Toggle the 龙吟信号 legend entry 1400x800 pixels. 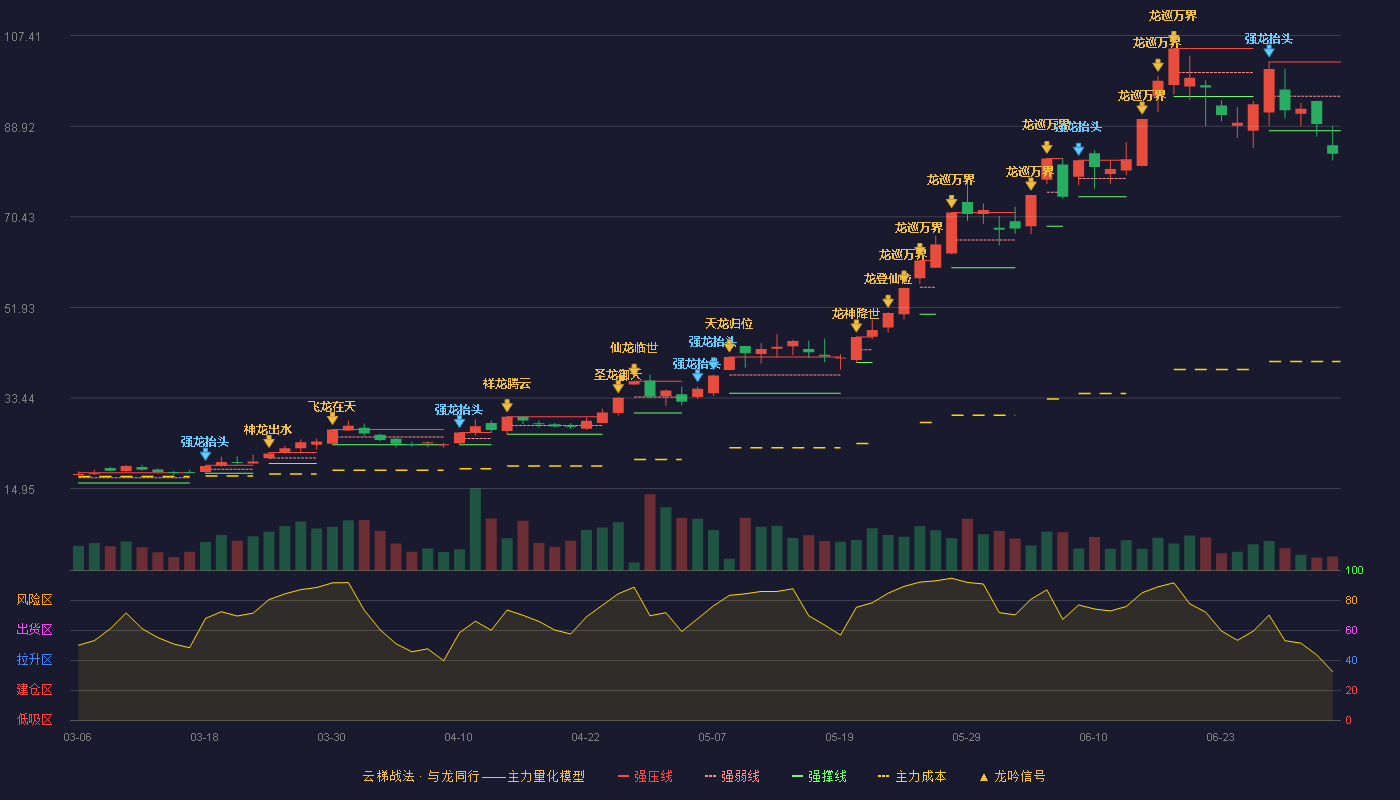[x=1012, y=776]
